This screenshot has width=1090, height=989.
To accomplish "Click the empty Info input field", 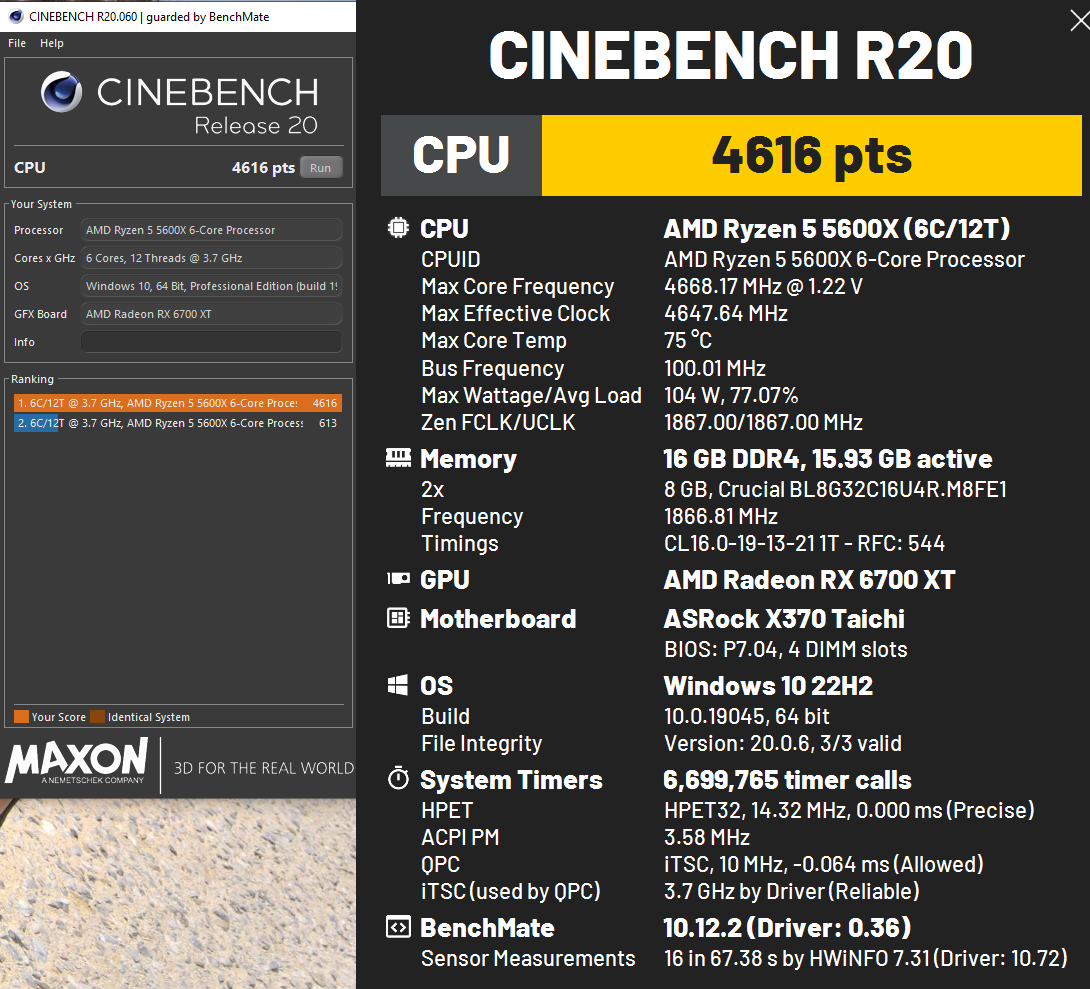I will point(211,342).
